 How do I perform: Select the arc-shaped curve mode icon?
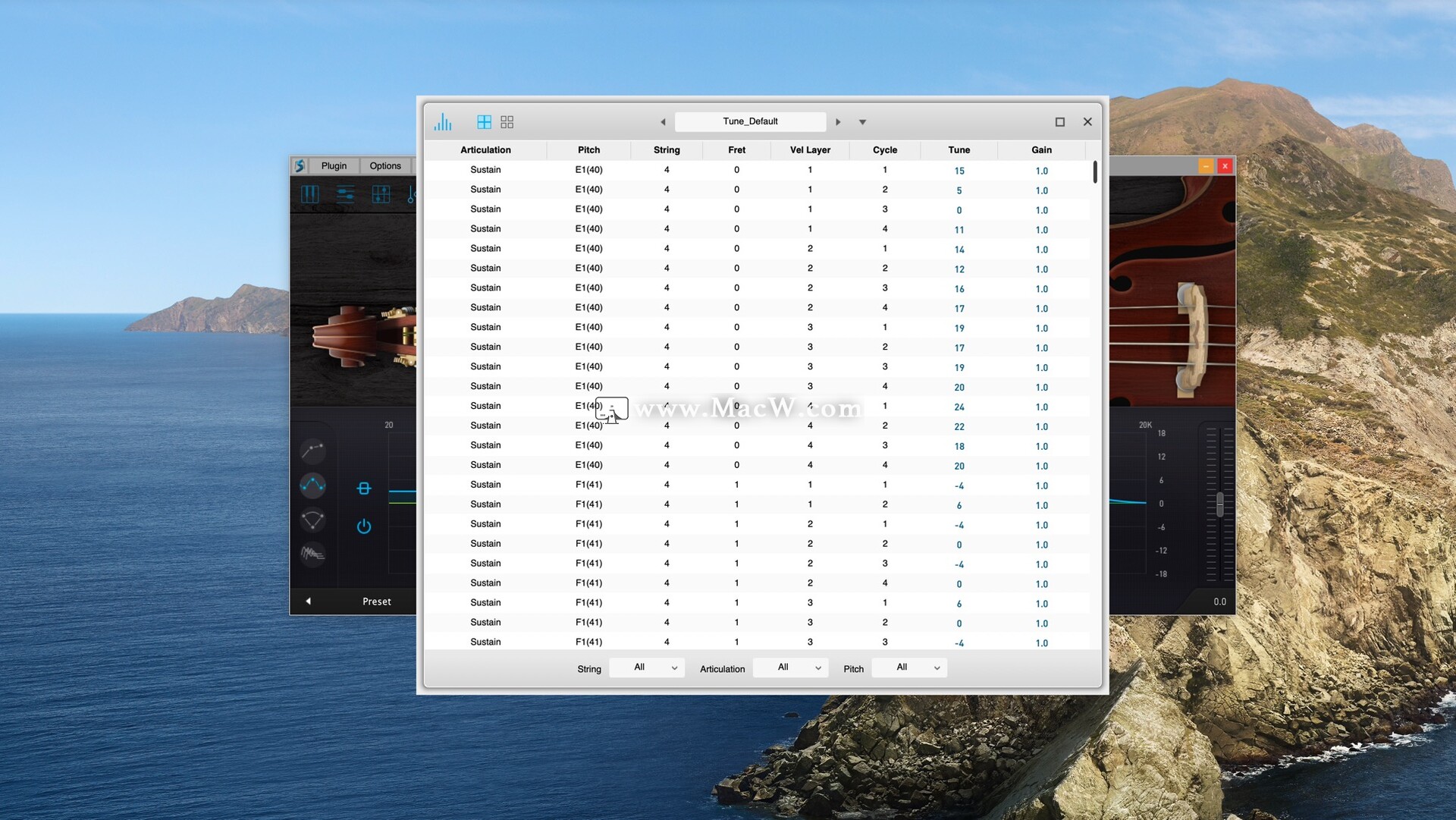pyautogui.click(x=312, y=520)
